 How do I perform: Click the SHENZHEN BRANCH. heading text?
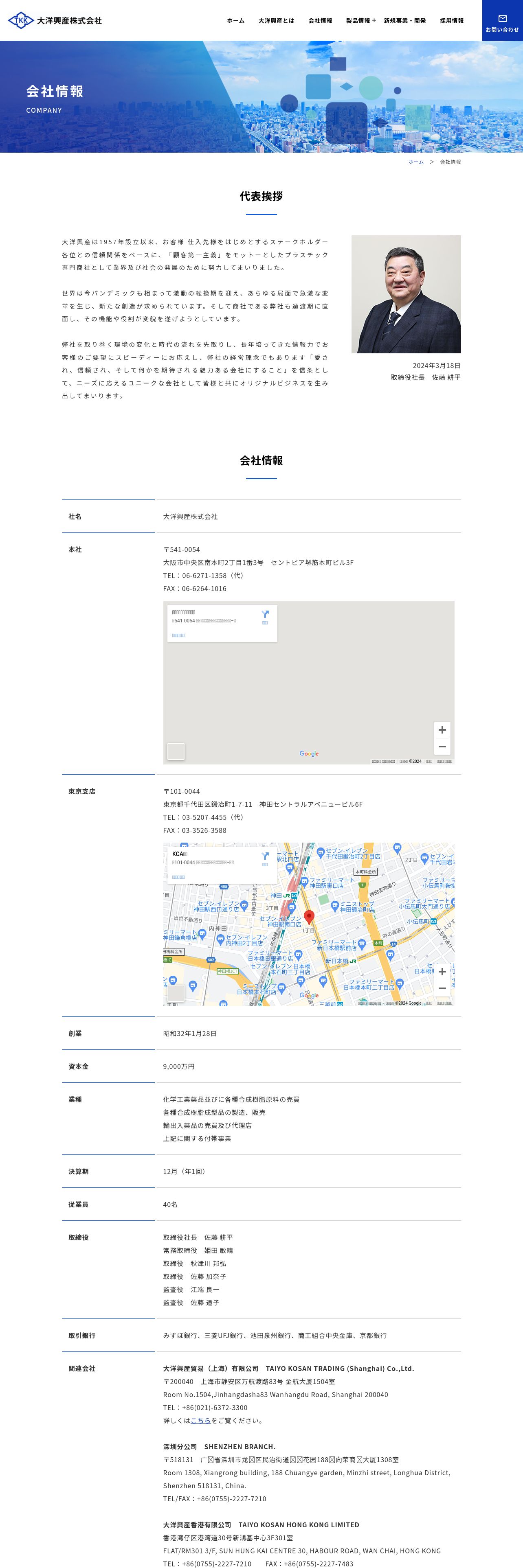[x=240, y=1446]
